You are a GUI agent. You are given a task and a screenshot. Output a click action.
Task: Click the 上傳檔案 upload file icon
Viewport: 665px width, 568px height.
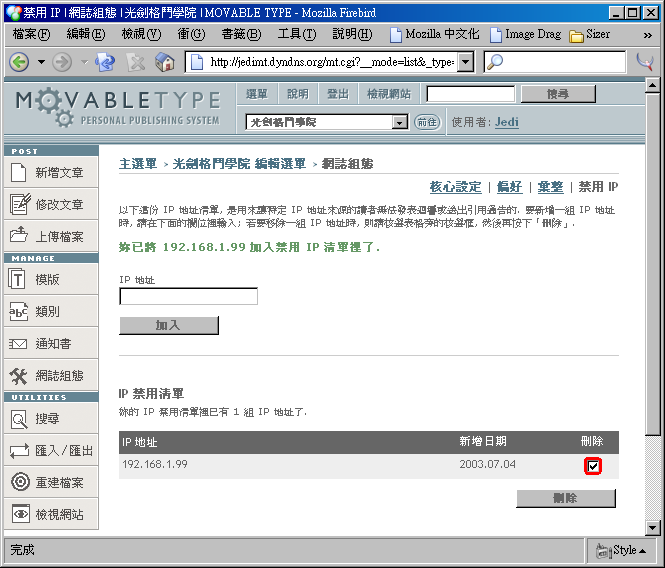[x=19, y=235]
